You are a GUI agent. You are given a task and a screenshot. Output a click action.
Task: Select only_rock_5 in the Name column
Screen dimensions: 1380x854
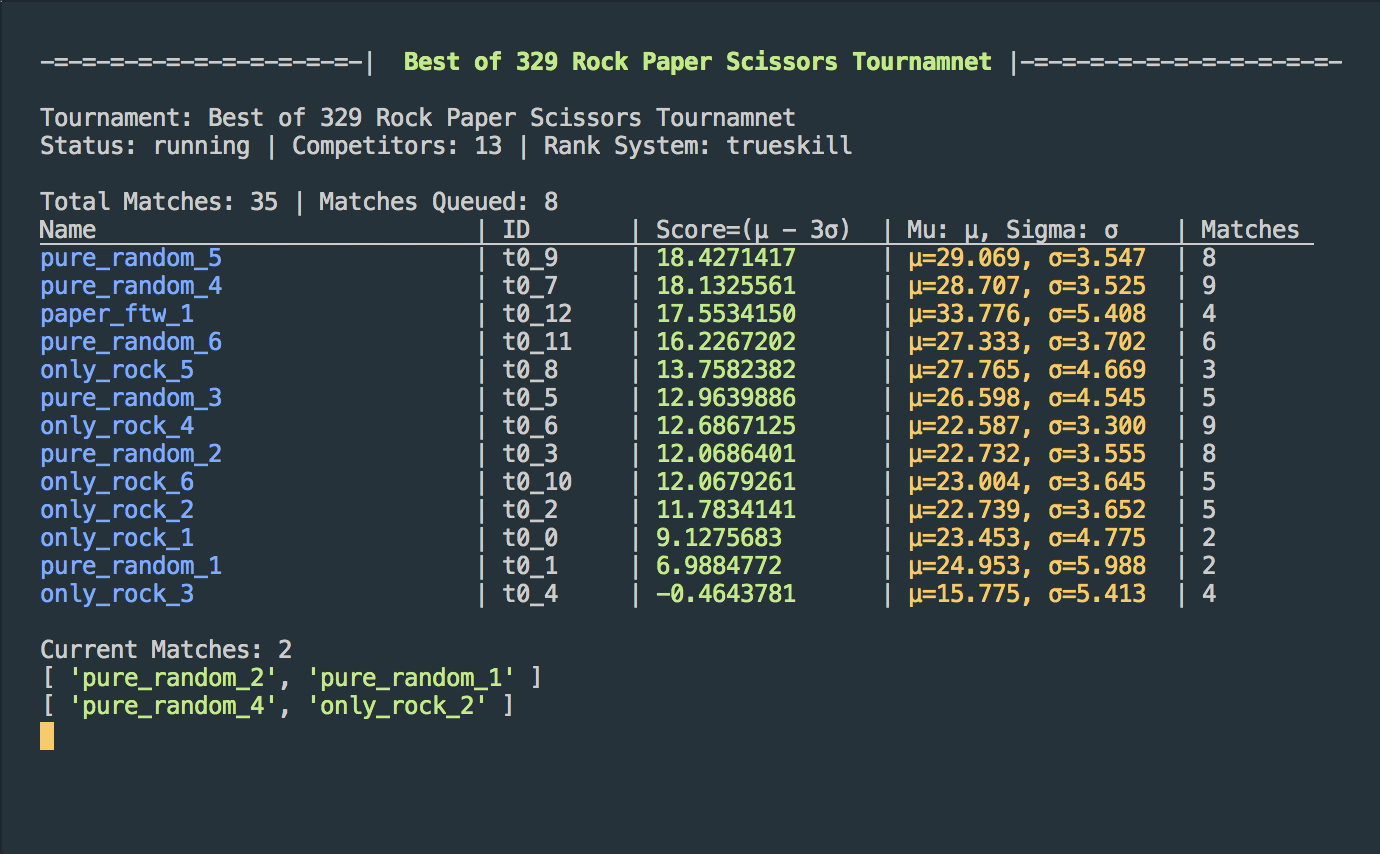coord(117,370)
